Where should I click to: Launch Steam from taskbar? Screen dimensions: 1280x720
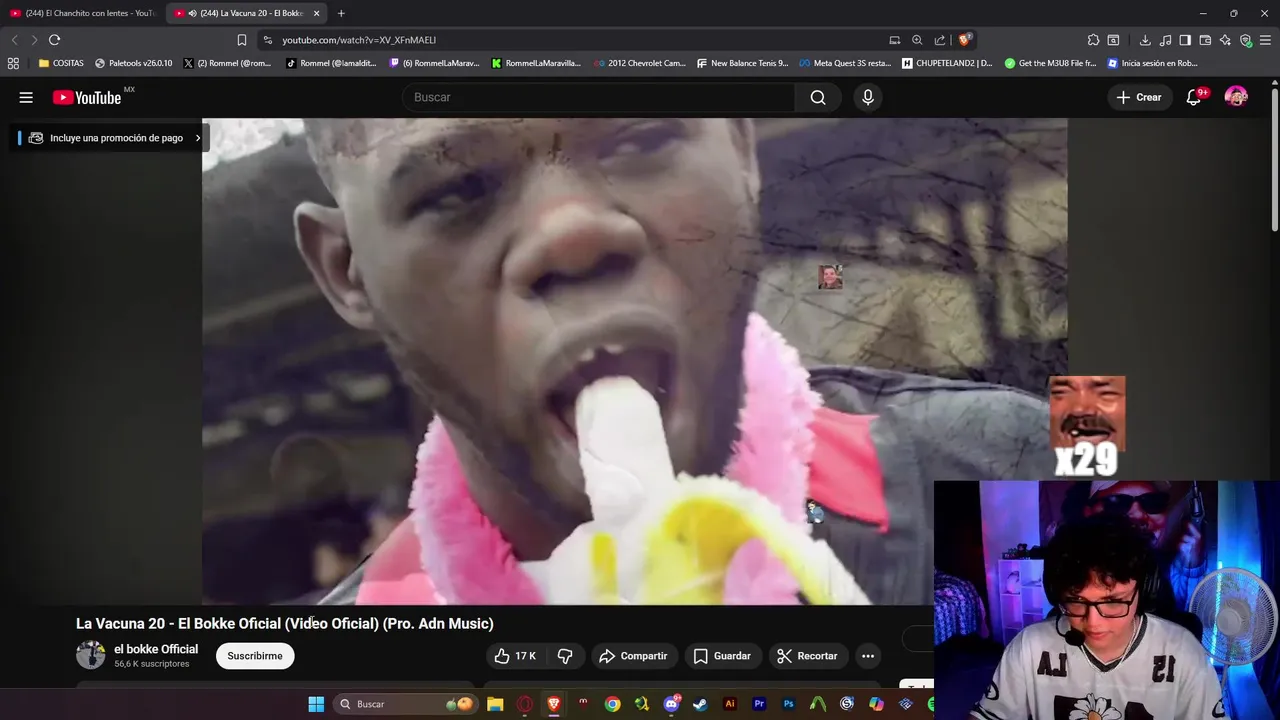tap(700, 704)
